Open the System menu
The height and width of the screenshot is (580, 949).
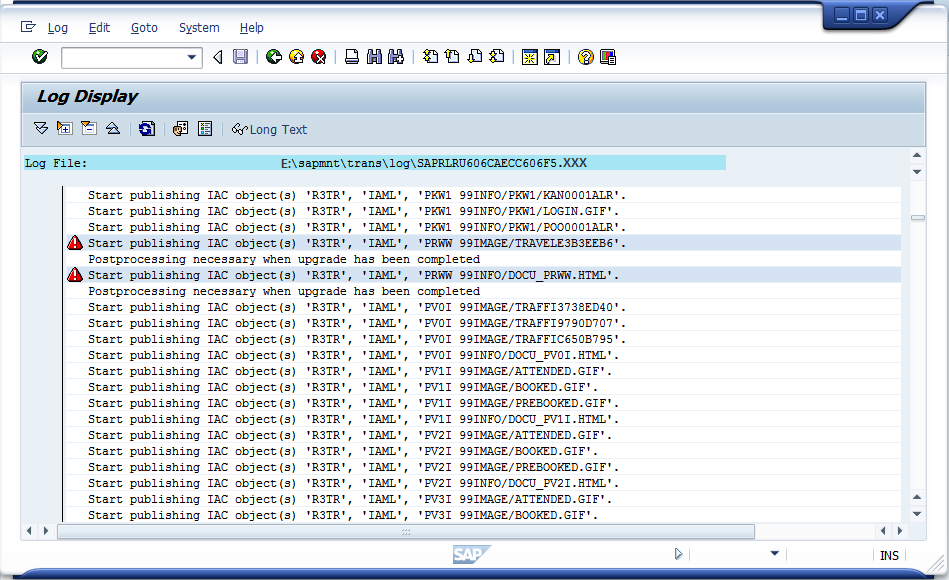pyautogui.click(x=199, y=28)
